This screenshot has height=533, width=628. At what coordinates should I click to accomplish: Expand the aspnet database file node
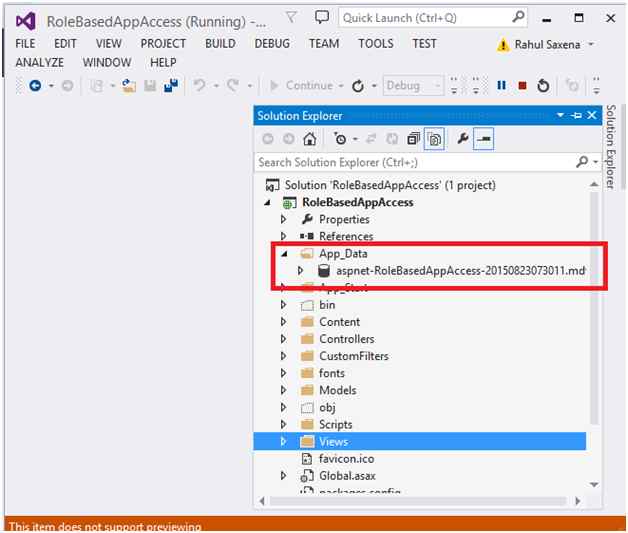pos(300,271)
